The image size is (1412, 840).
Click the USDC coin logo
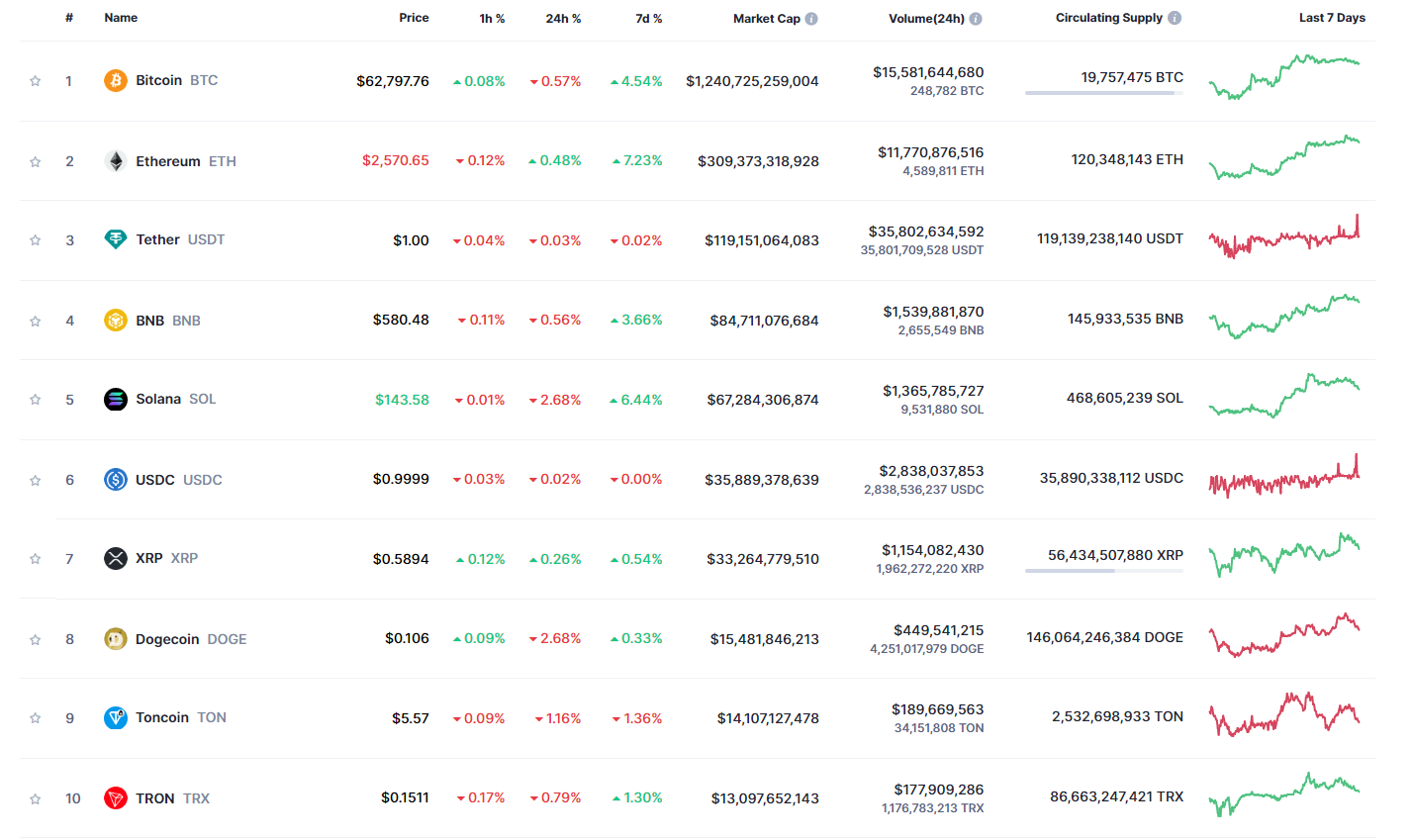tap(116, 480)
